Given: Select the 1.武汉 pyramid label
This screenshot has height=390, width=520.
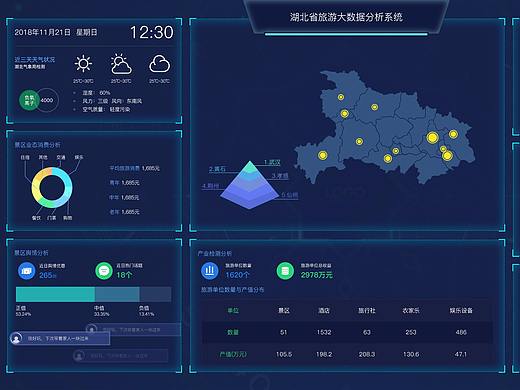Looking at the screenshot, I should pyautogui.click(x=272, y=162).
